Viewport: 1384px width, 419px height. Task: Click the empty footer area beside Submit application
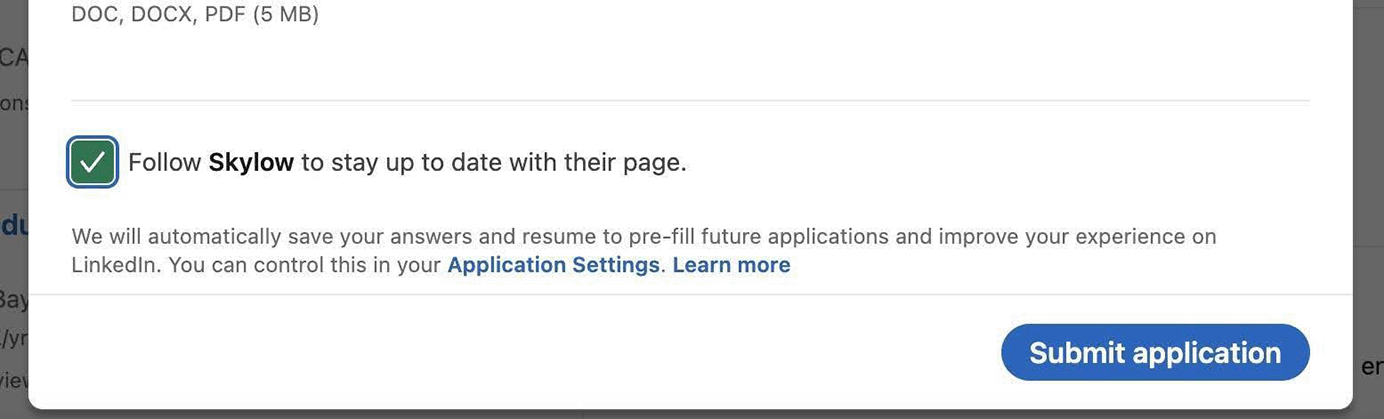tap(500, 352)
